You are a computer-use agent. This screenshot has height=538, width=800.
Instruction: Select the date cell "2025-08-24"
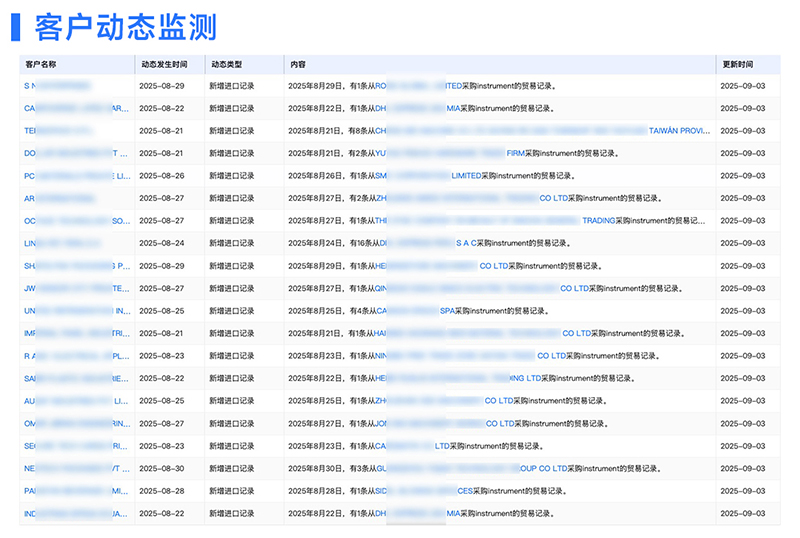click(x=162, y=243)
